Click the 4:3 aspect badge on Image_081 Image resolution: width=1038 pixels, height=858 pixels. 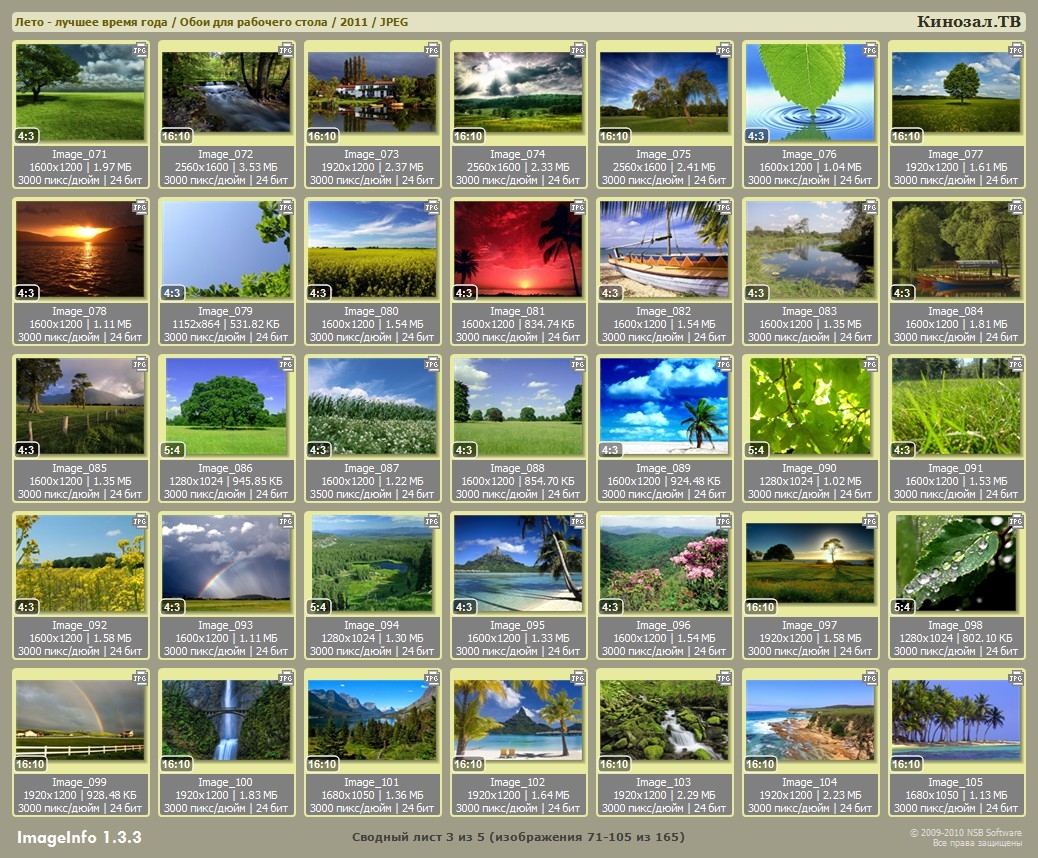(465, 293)
